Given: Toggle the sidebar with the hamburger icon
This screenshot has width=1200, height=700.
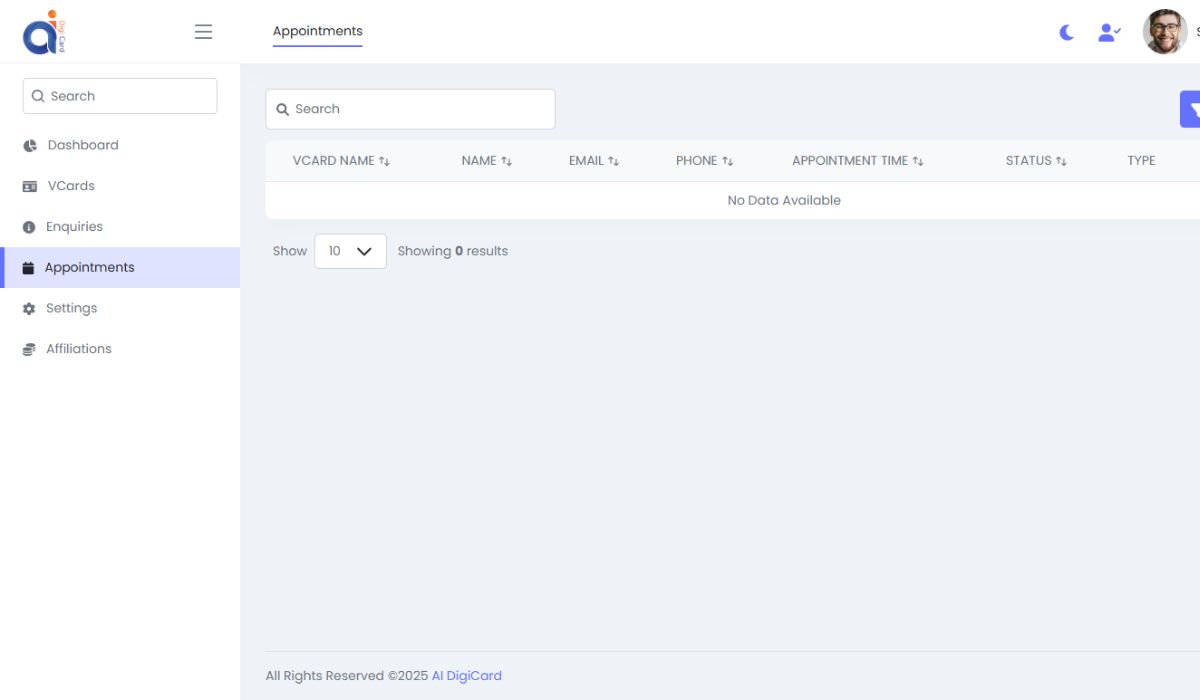Looking at the screenshot, I should click(203, 31).
